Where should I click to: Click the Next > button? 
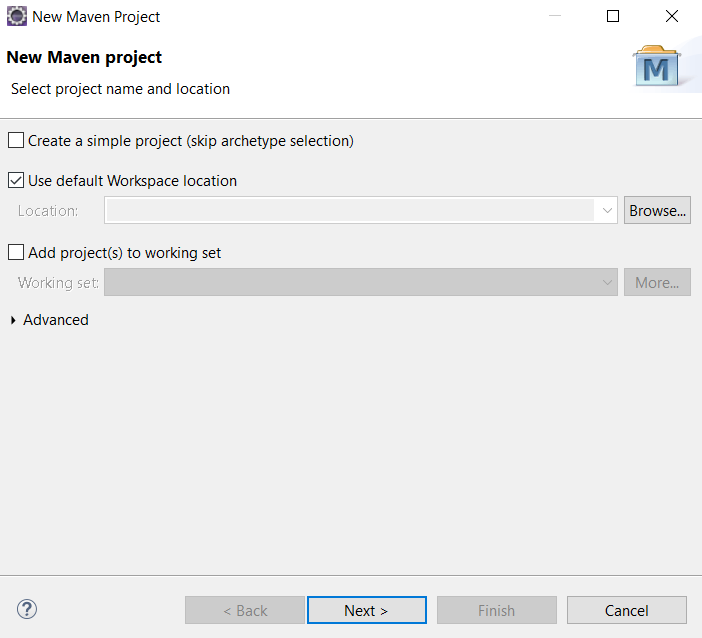[x=367, y=610]
